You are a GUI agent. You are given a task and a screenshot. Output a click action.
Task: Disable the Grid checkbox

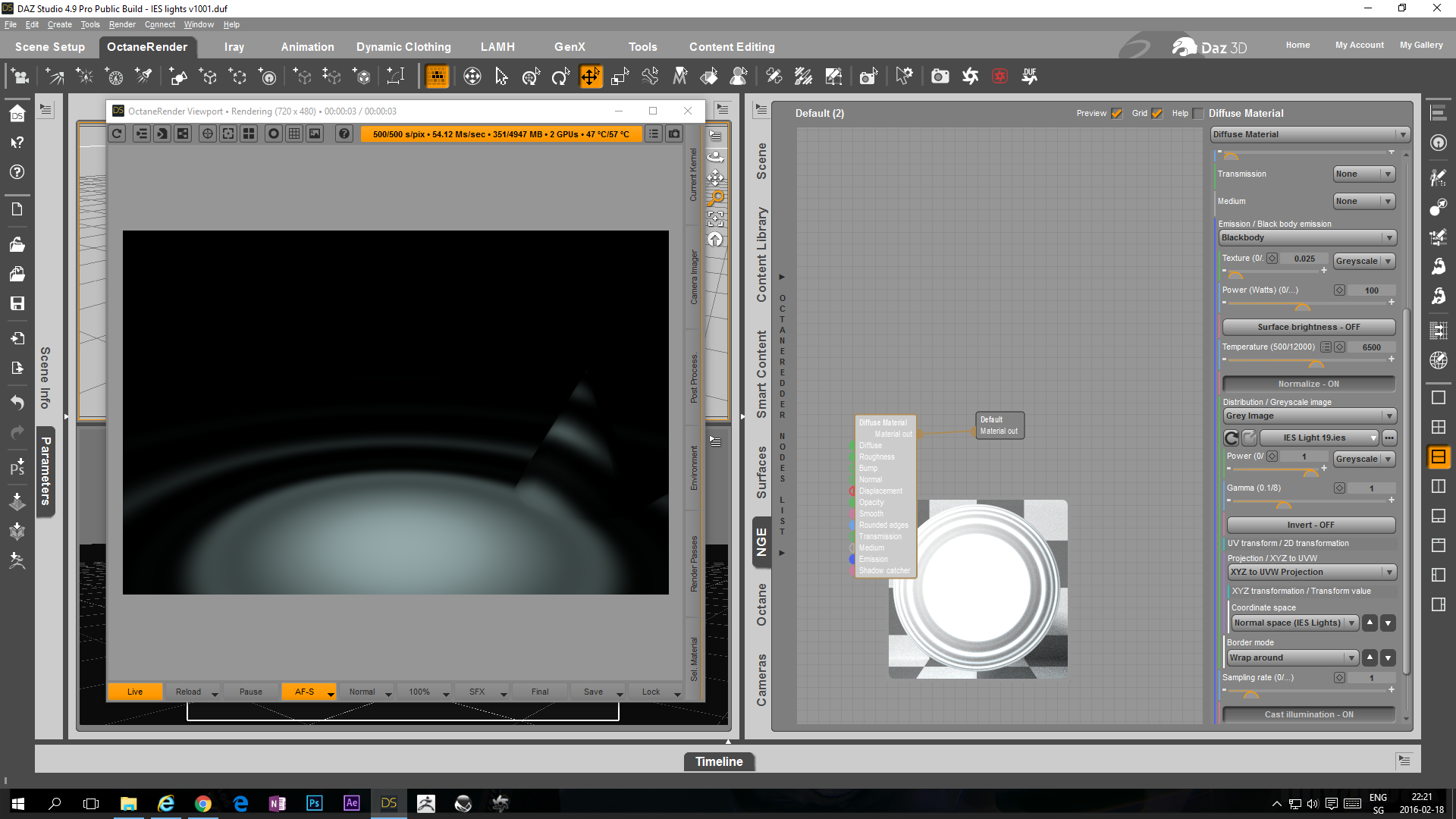[x=1156, y=114]
